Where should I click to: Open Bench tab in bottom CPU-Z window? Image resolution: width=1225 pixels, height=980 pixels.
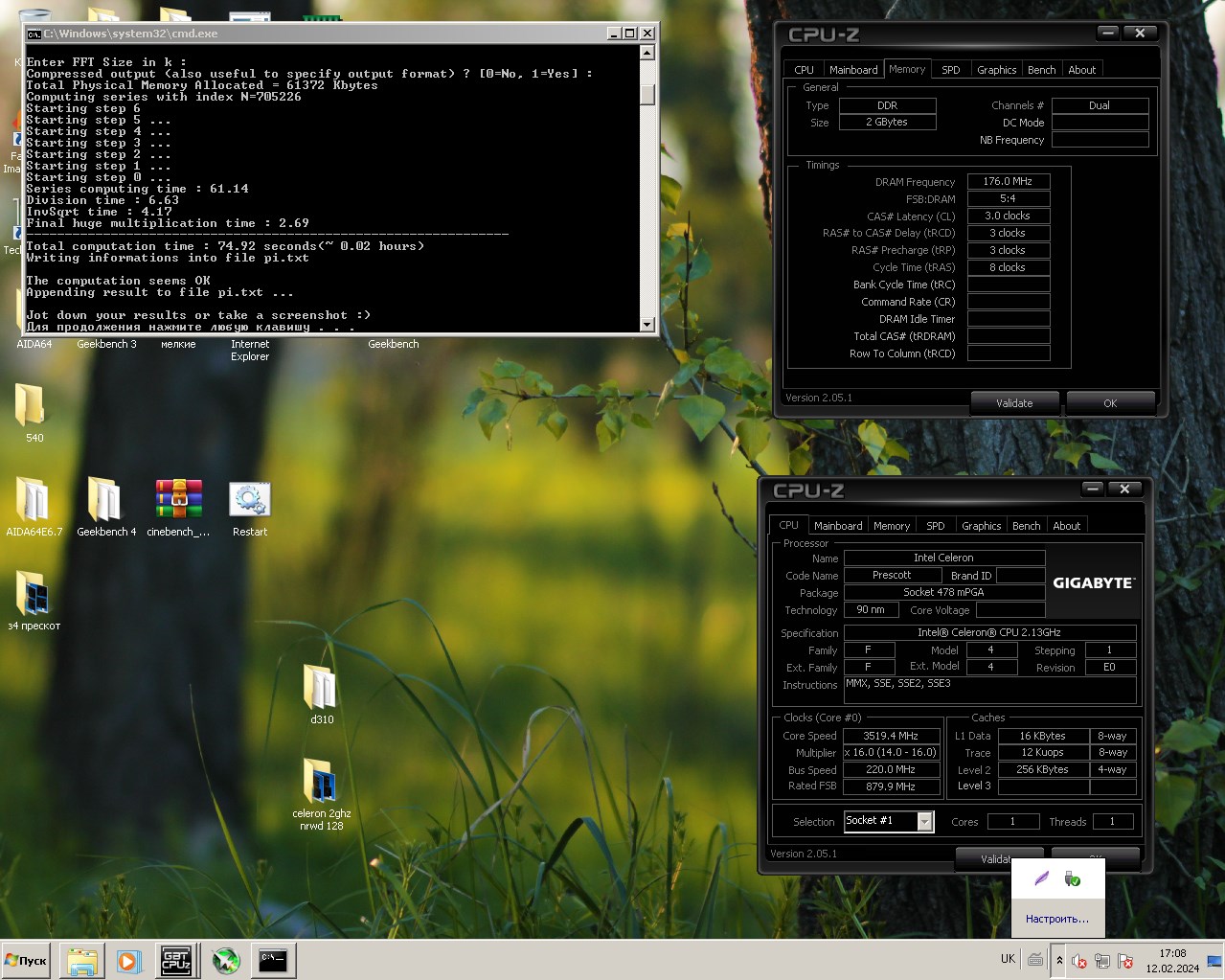pos(1026,526)
